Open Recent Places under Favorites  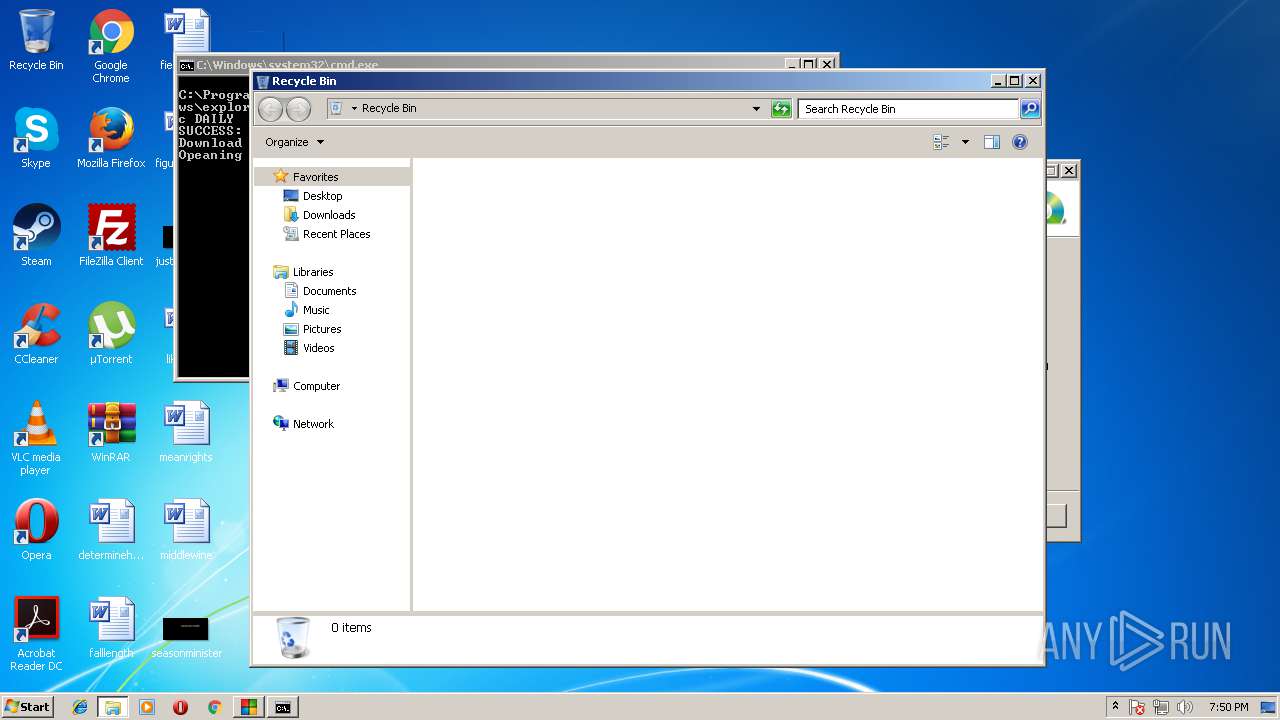coord(336,234)
